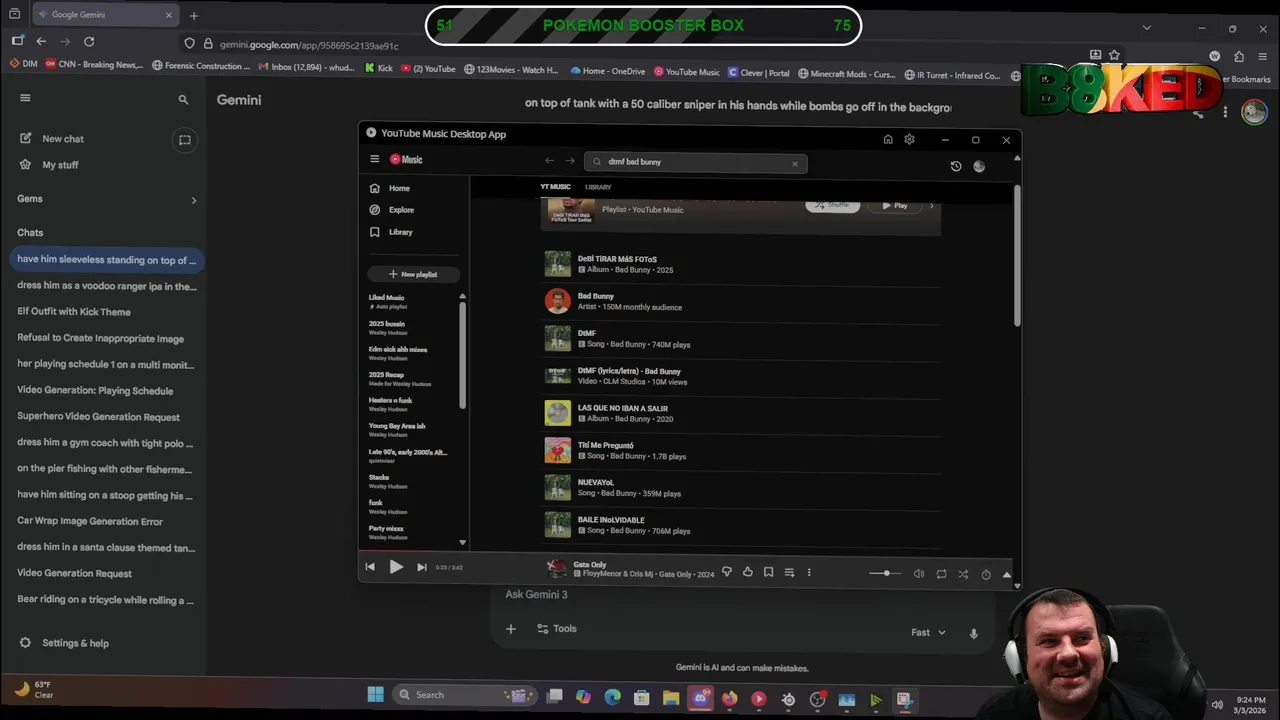Add Gata Only to a playlist icon

tap(789, 572)
